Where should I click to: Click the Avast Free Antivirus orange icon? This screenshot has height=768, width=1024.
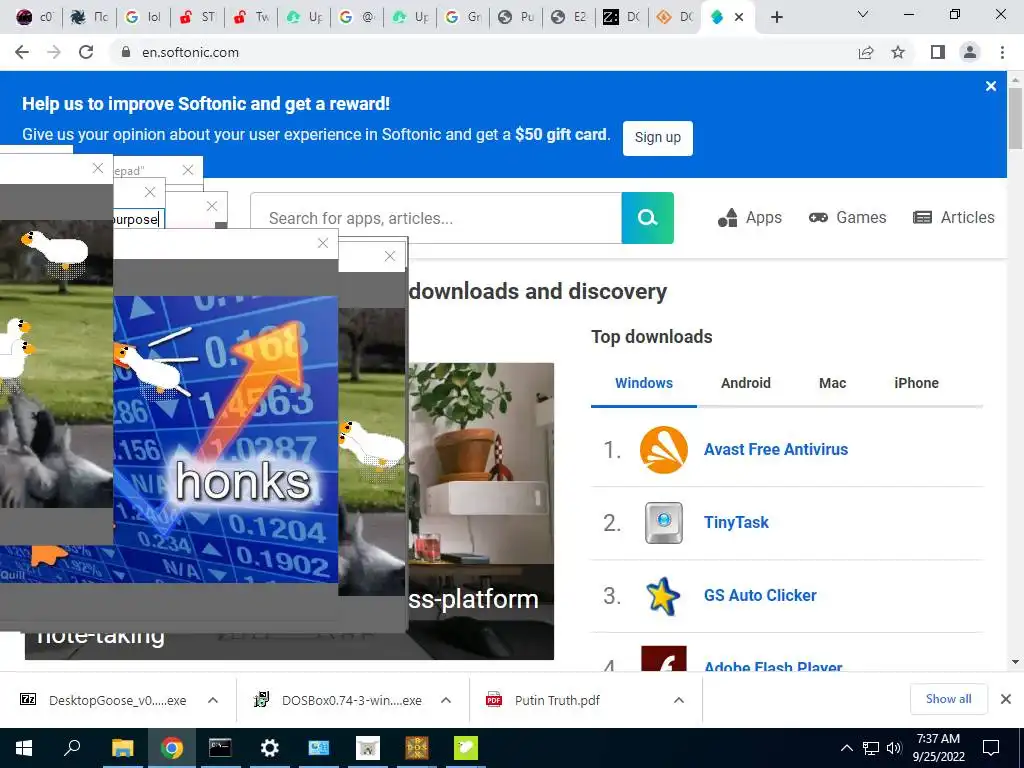[x=664, y=450]
